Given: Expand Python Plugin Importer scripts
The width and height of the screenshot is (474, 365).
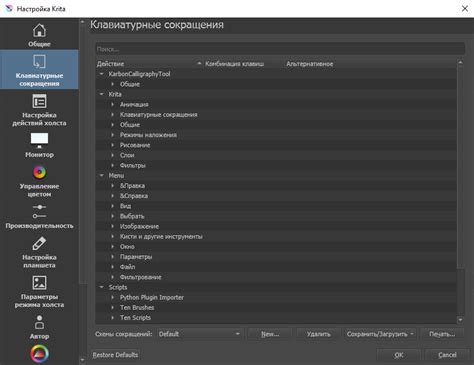Looking at the screenshot, I should [x=113, y=297].
